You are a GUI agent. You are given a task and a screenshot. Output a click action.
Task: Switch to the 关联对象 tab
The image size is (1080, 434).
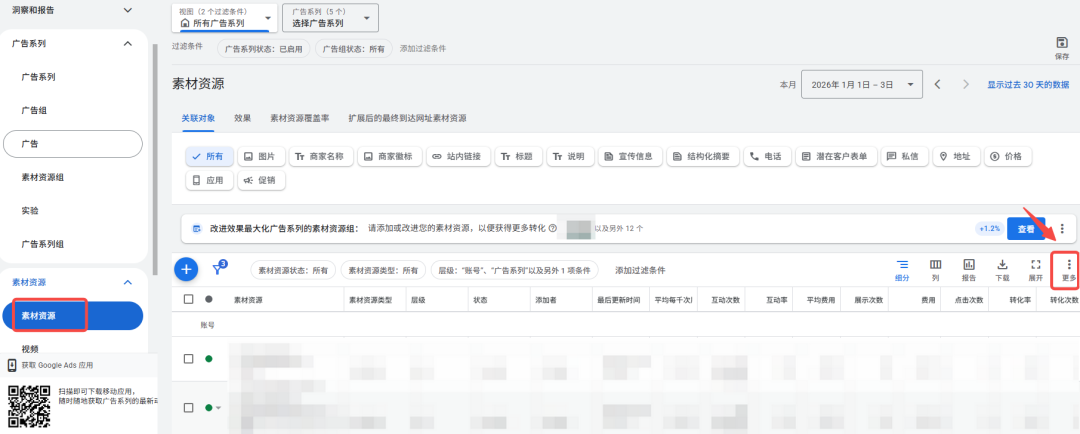tap(198, 118)
